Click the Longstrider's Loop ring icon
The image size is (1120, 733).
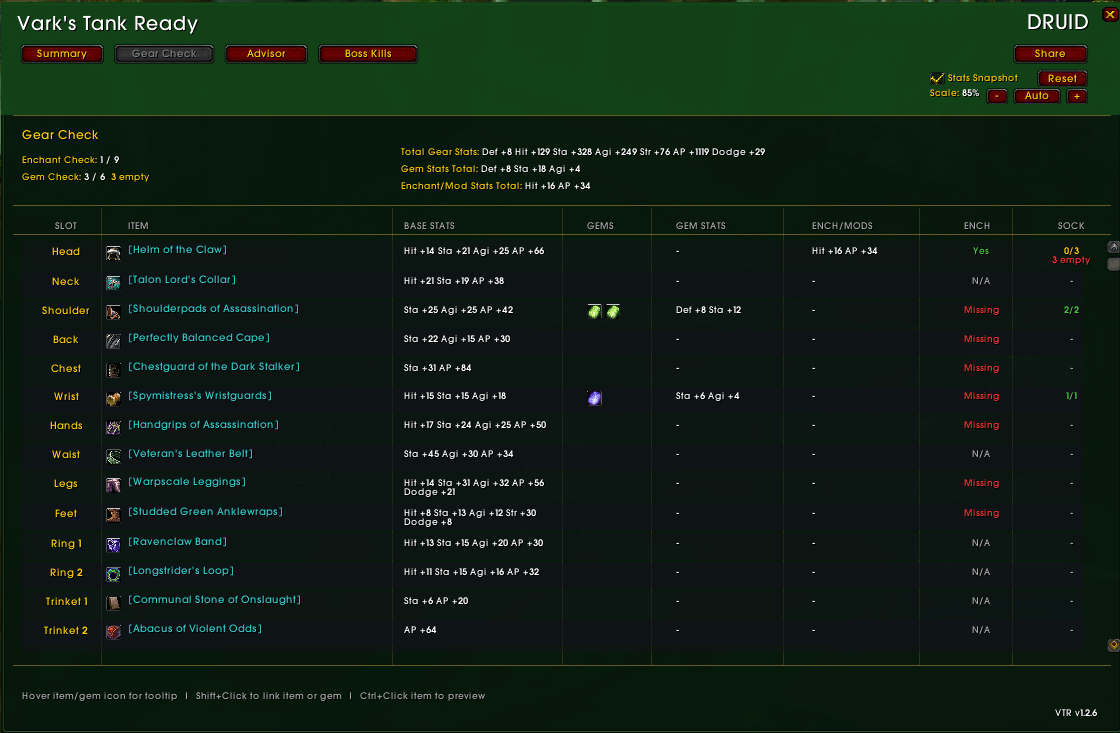113,574
